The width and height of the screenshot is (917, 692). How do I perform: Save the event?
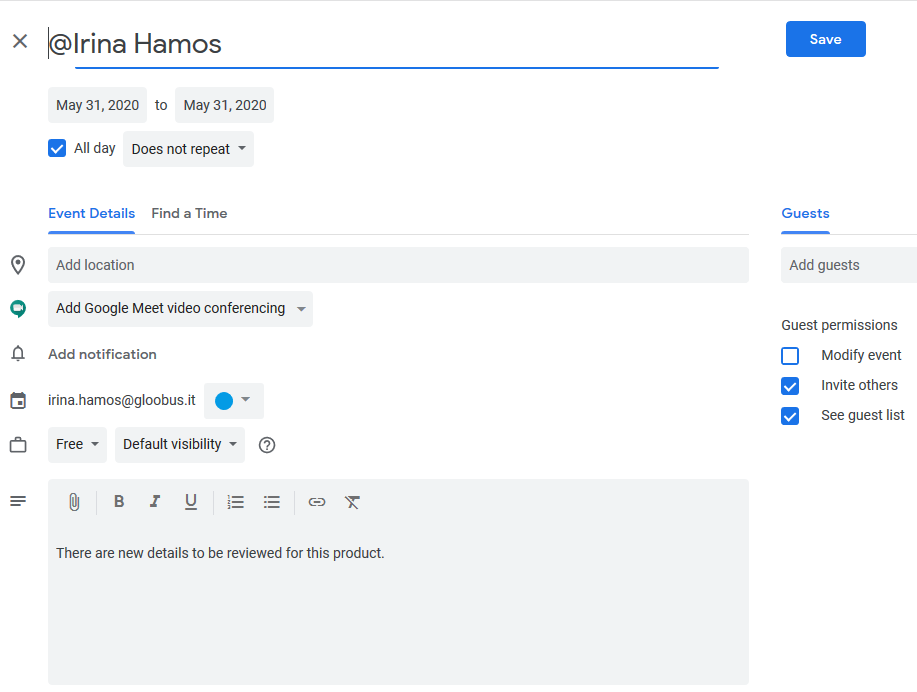825,39
